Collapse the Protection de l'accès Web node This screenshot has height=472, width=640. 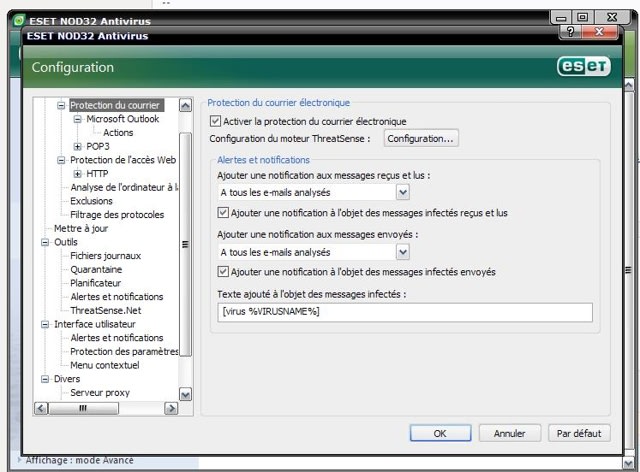(61, 160)
